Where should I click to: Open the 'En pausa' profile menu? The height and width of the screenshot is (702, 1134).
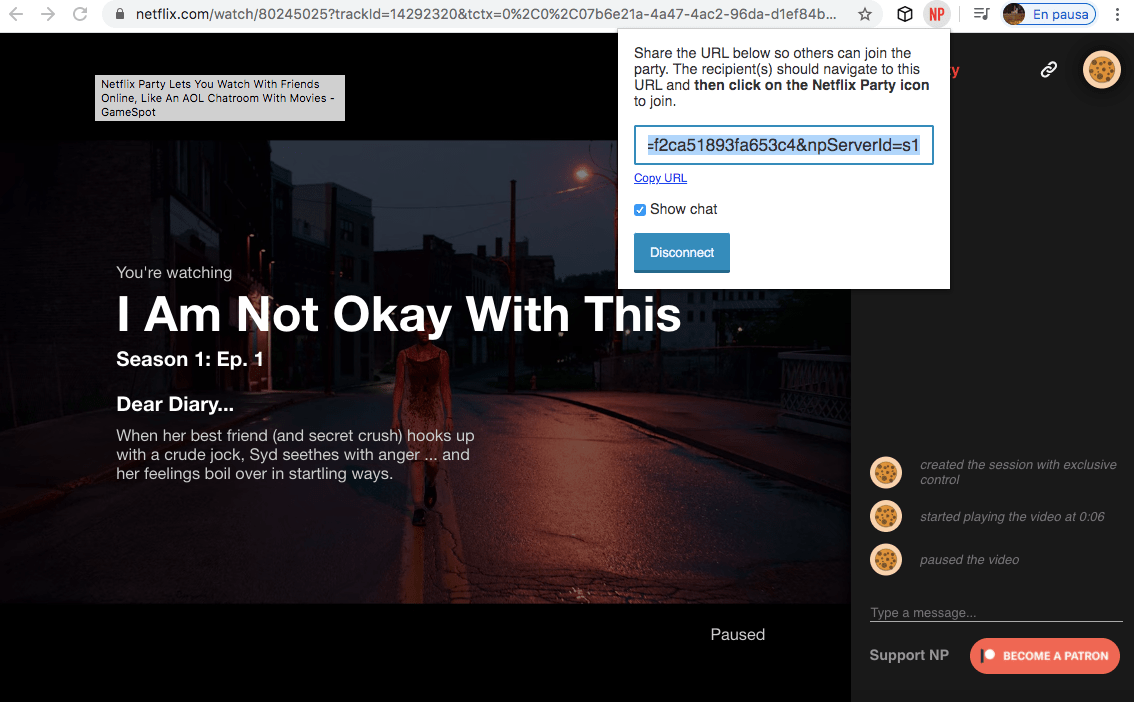coord(1048,15)
